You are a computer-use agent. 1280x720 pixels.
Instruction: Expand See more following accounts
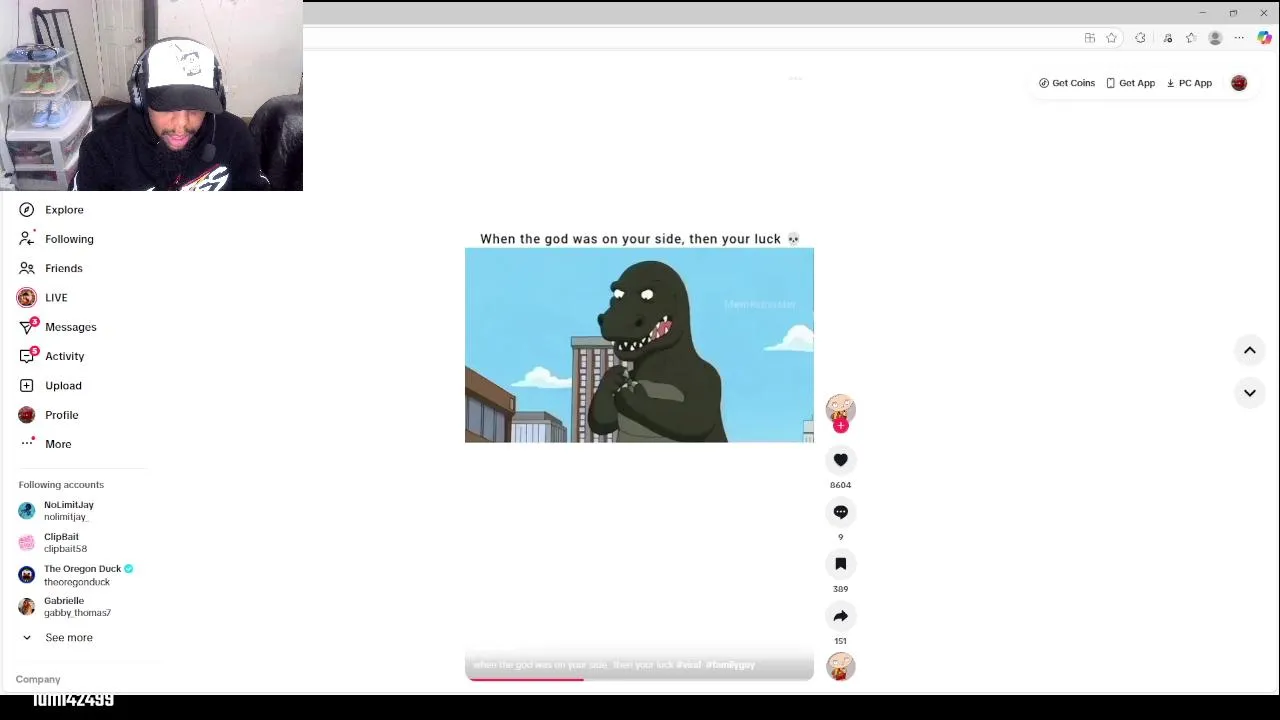(x=68, y=638)
